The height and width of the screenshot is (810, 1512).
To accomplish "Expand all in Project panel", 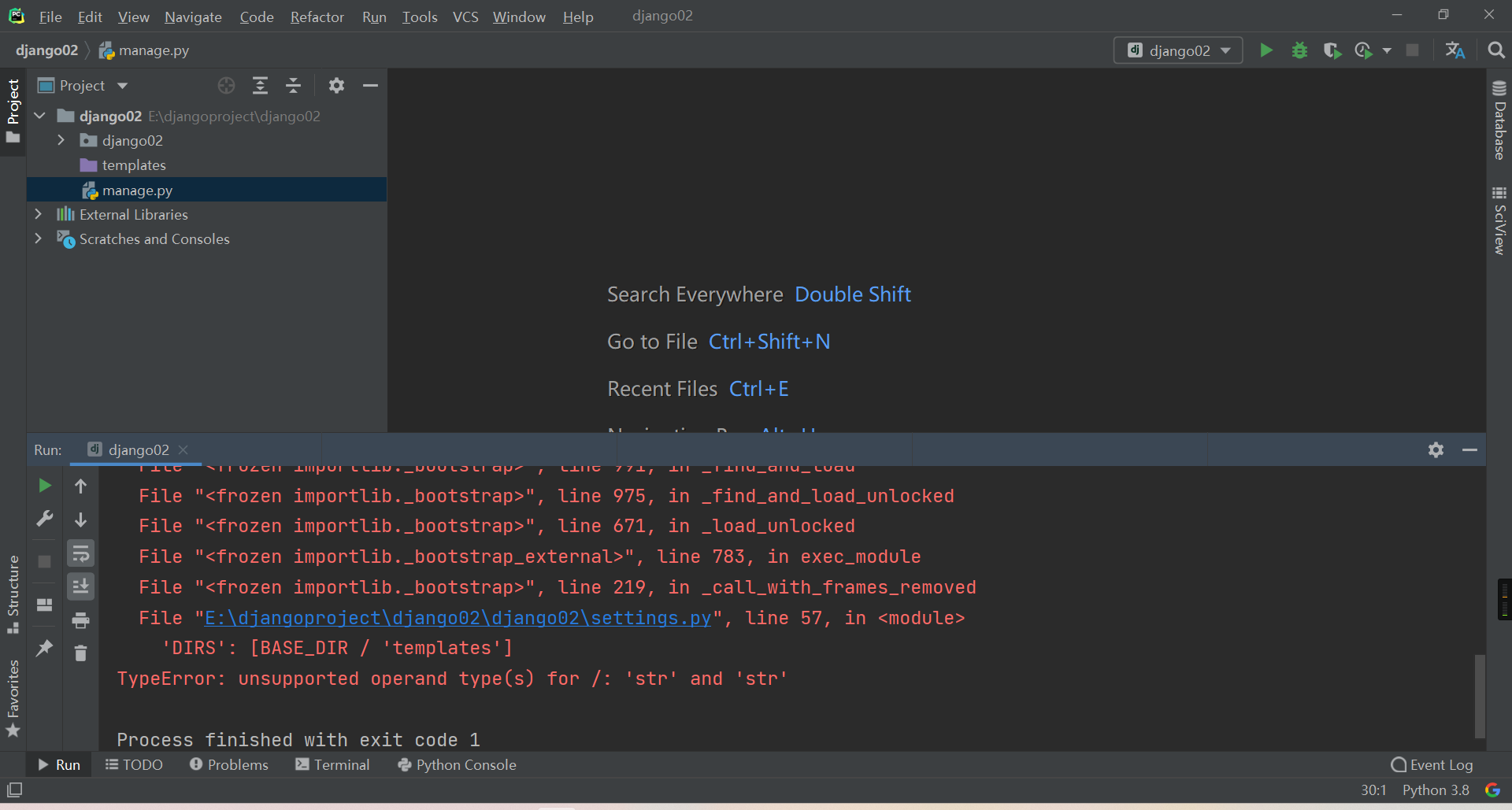I will (x=260, y=86).
